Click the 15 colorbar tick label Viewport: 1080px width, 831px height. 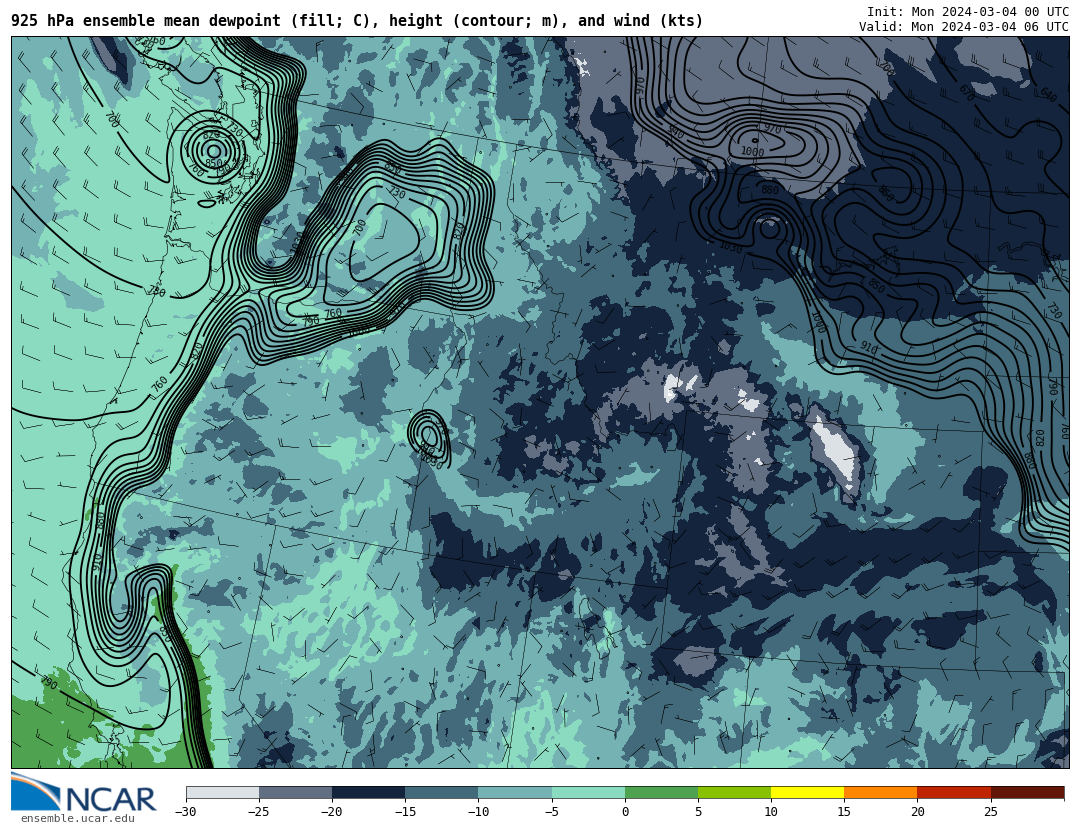click(x=844, y=812)
